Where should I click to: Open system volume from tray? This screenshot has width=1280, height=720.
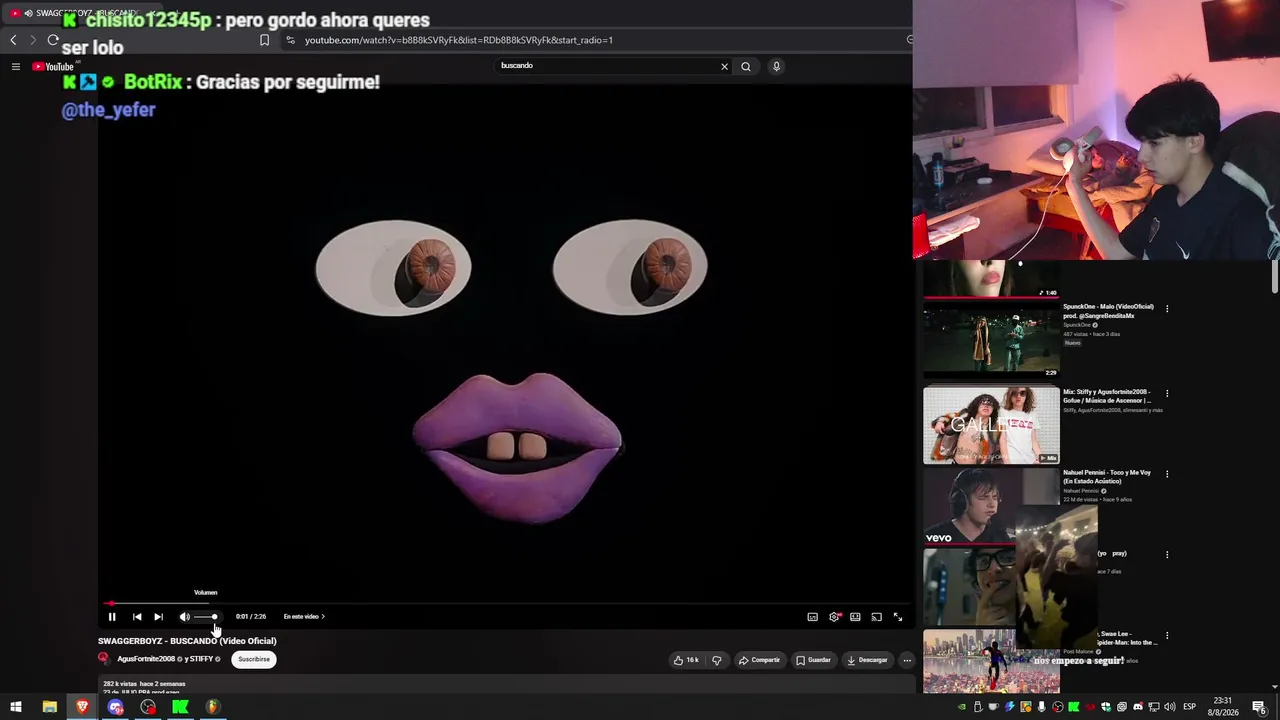coord(1170,707)
